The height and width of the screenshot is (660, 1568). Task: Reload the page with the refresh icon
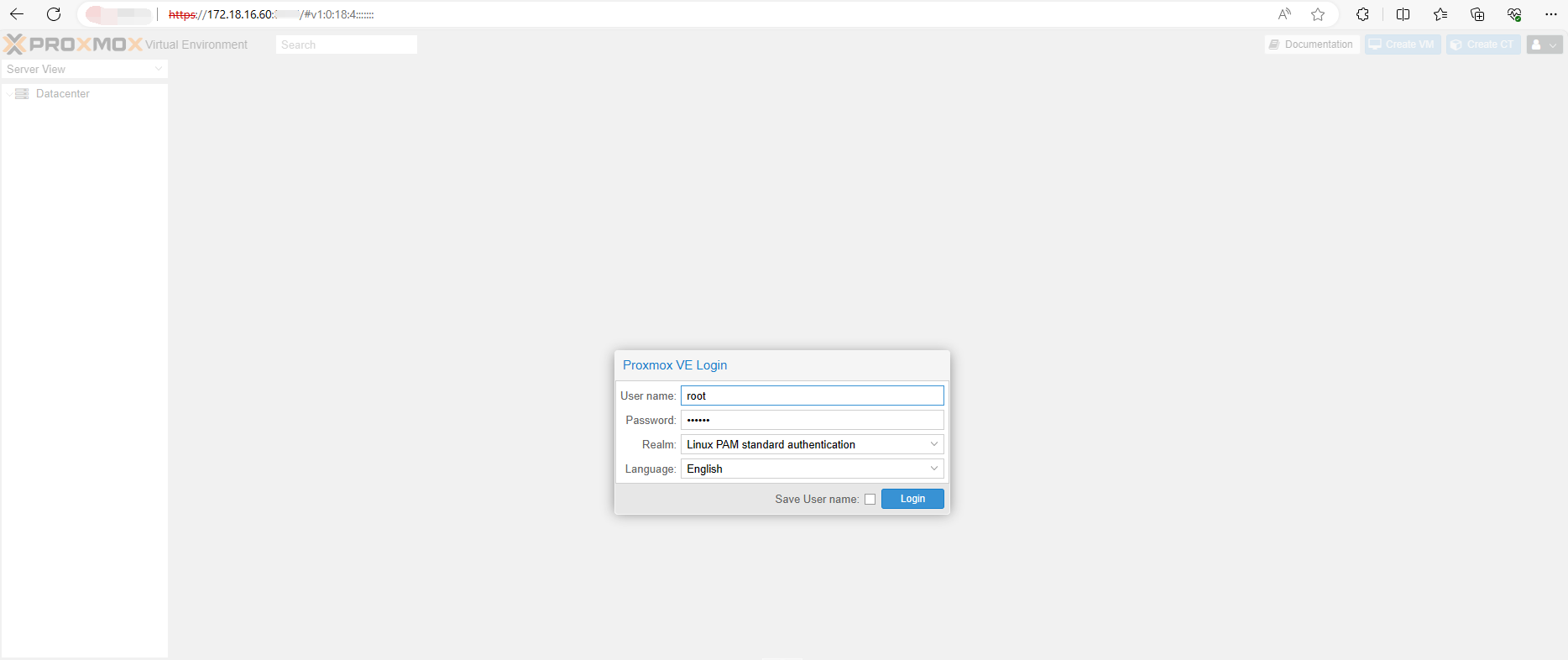(x=54, y=14)
